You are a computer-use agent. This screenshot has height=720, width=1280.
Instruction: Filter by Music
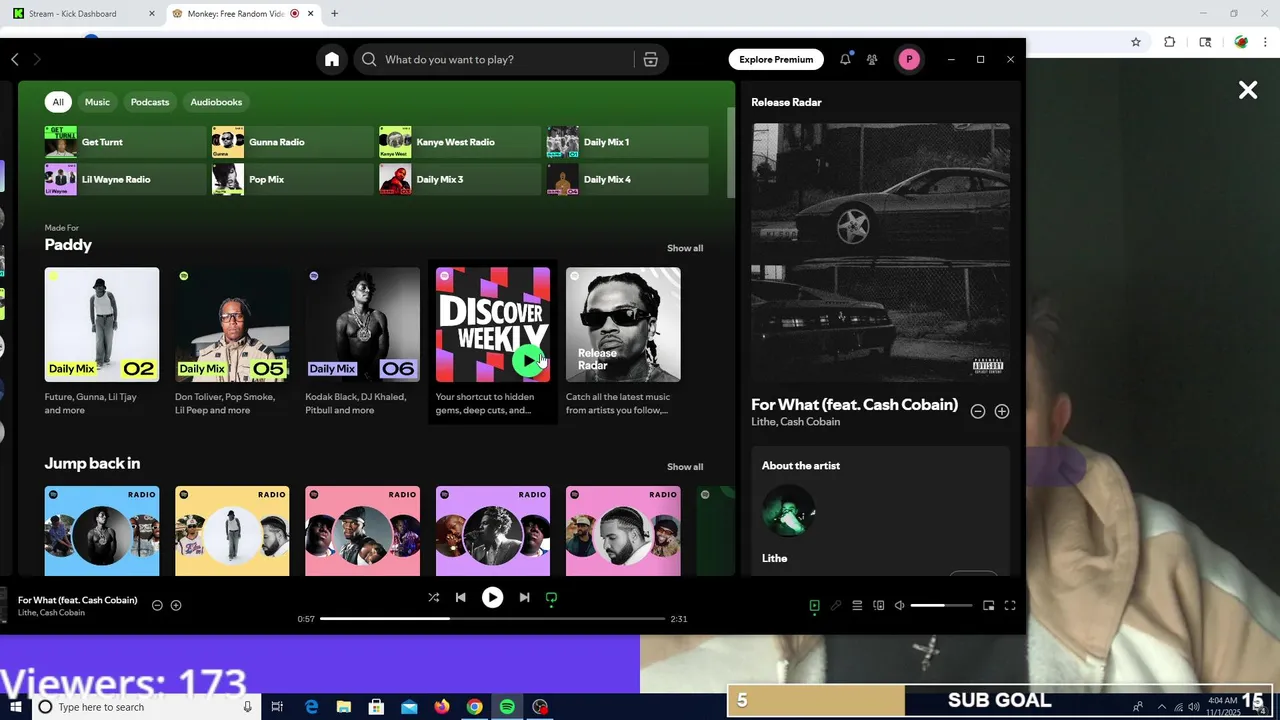[97, 102]
